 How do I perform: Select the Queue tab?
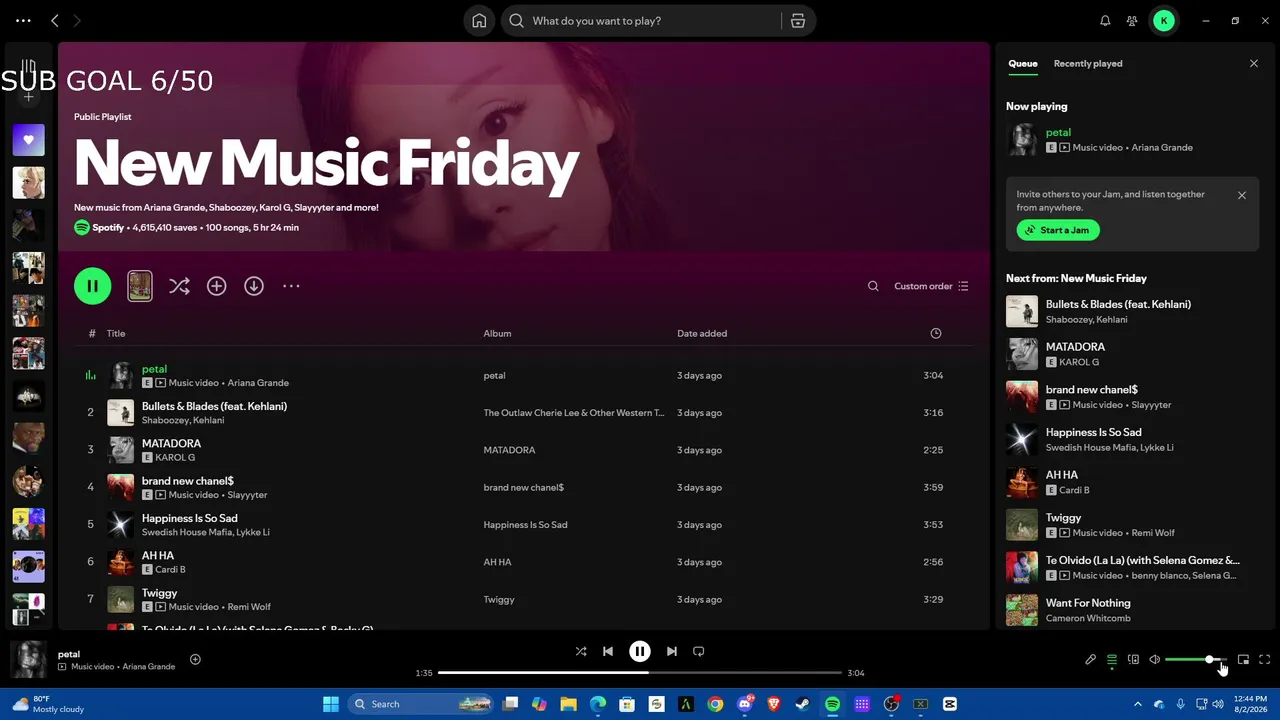coord(1022,63)
